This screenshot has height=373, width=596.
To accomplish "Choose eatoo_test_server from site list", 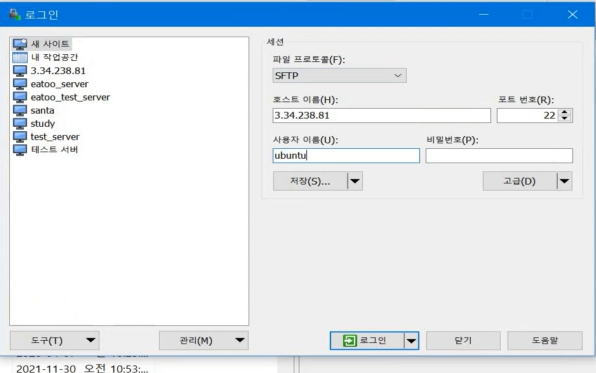I will [70, 97].
